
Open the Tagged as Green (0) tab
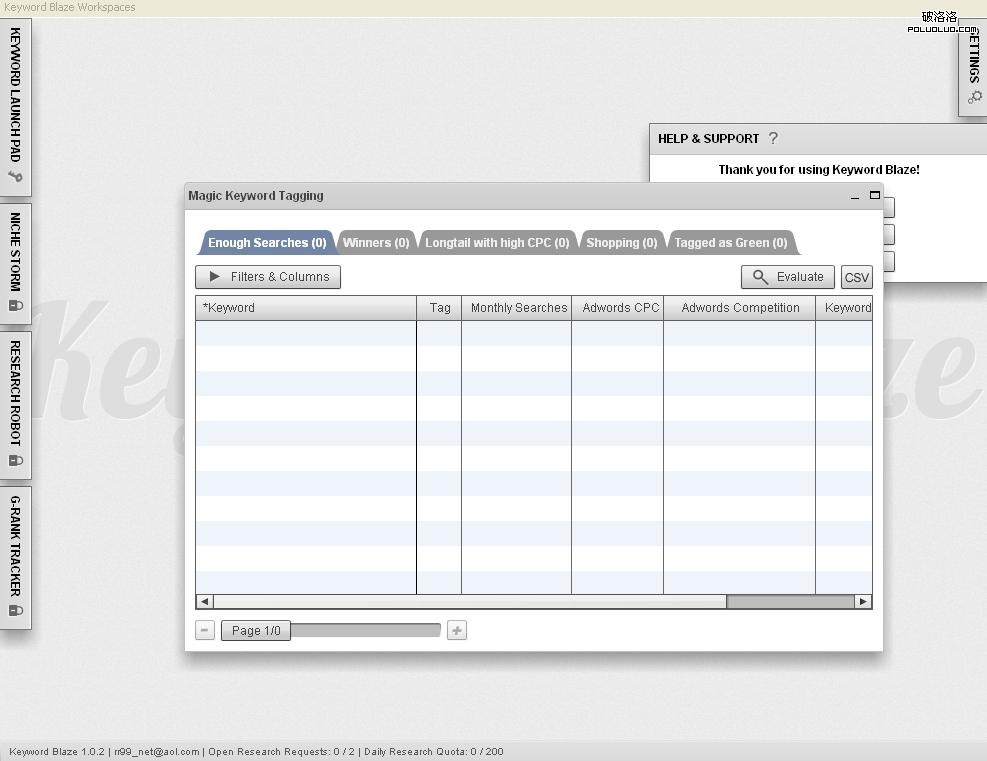coord(731,242)
